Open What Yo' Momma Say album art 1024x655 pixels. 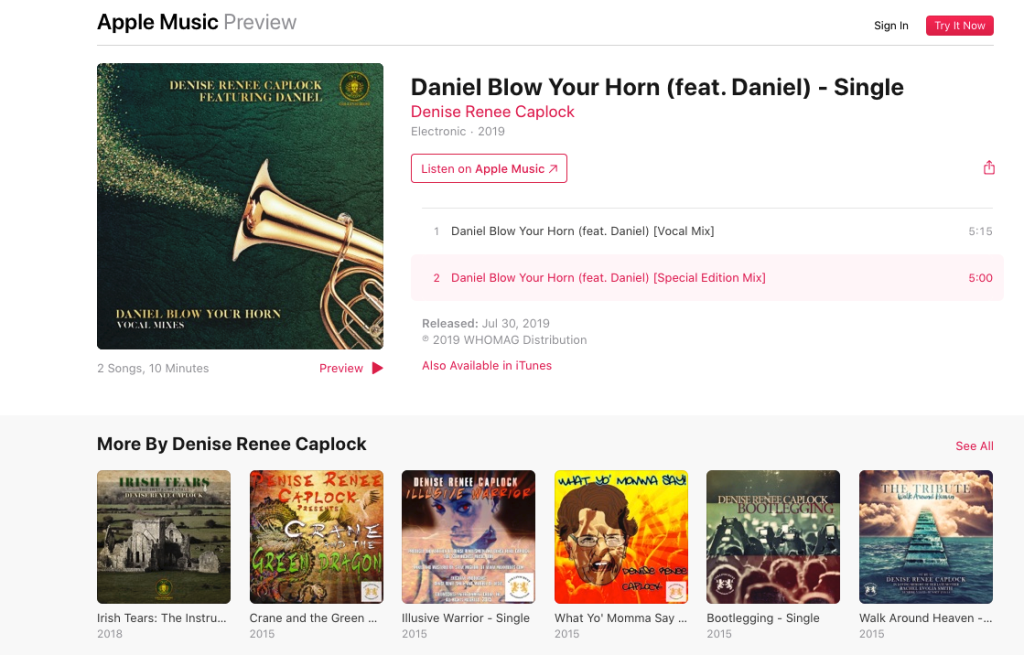(x=621, y=537)
